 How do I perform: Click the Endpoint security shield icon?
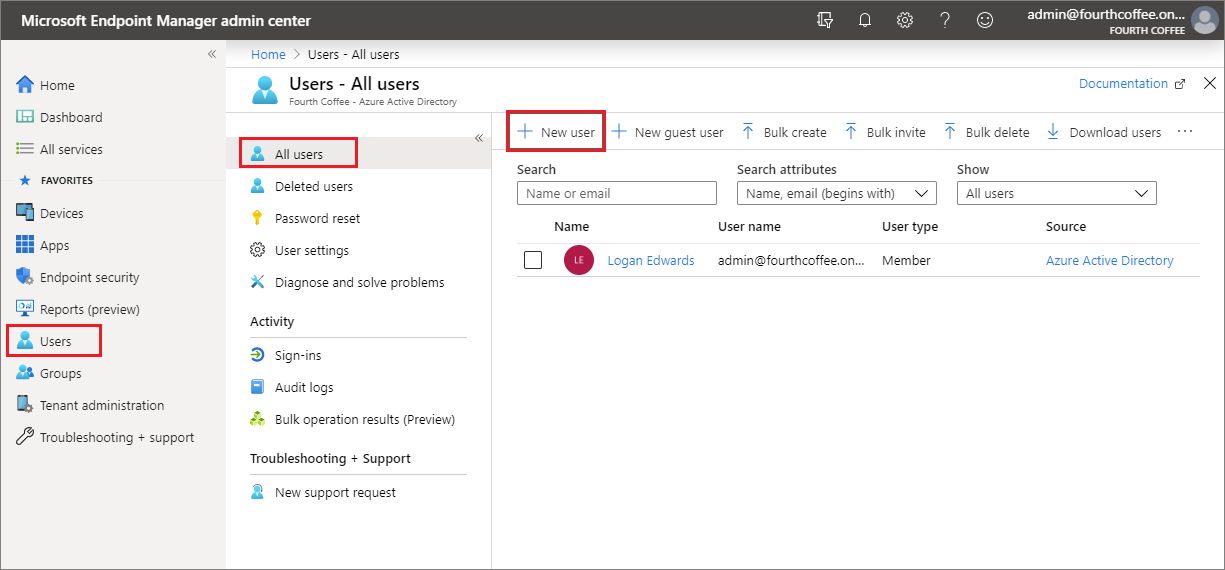click(25, 277)
